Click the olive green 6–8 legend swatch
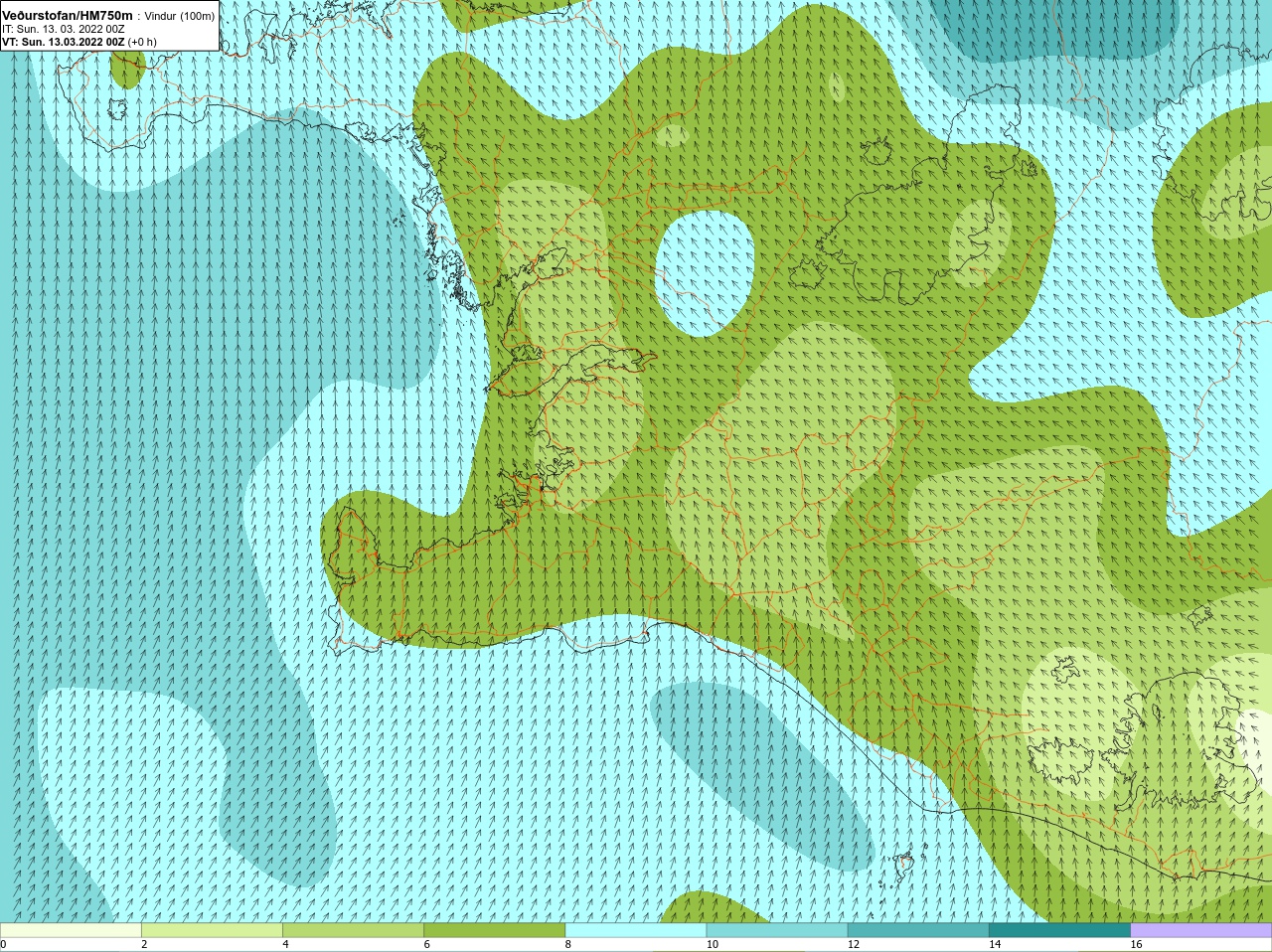Screen dimensions: 1272x952 [495, 930]
